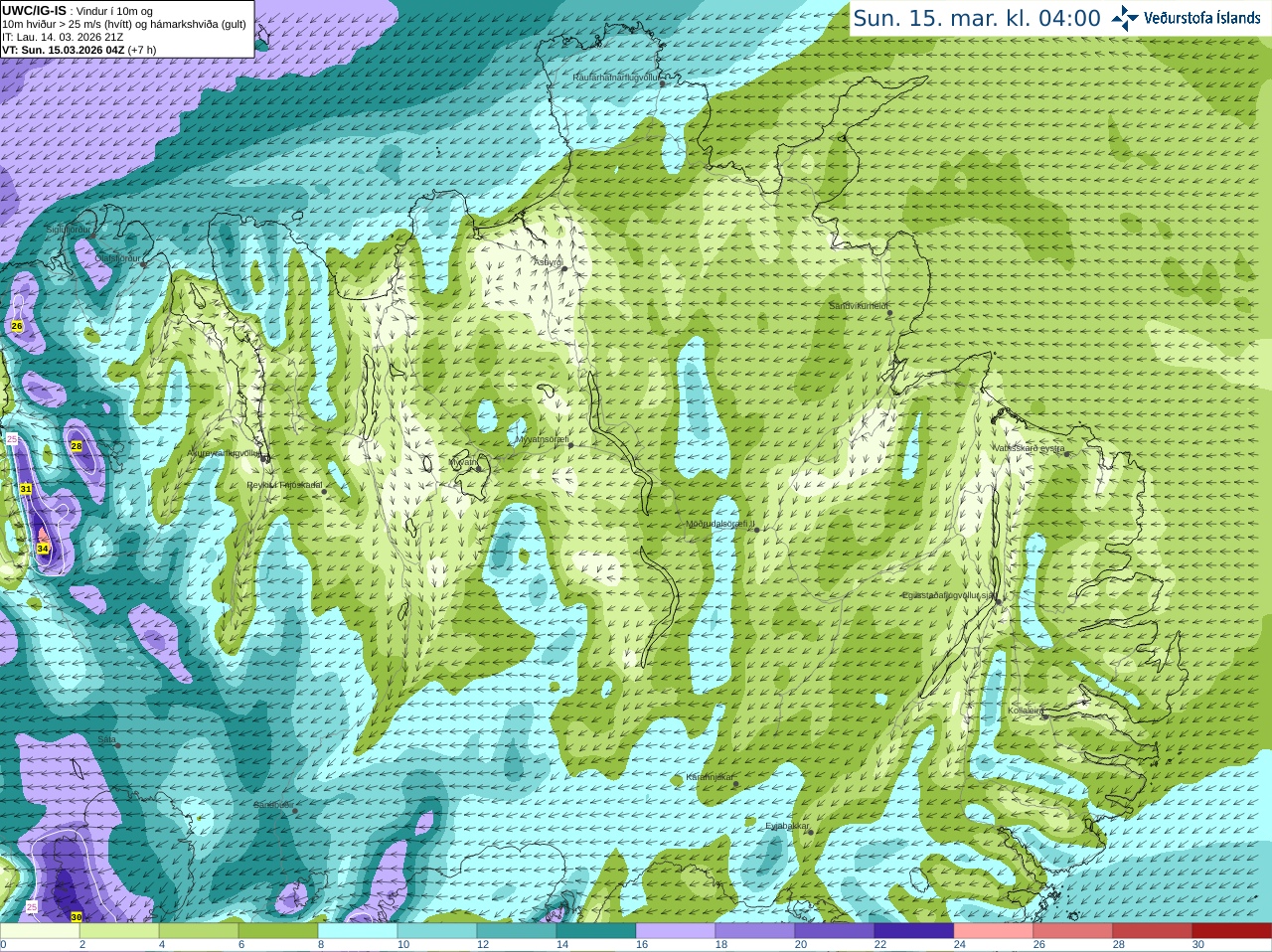Image resolution: width=1272 pixels, height=952 pixels.
Task: Pick the 26–28 m/s salmon legend swatch
Action: pos(1073,931)
